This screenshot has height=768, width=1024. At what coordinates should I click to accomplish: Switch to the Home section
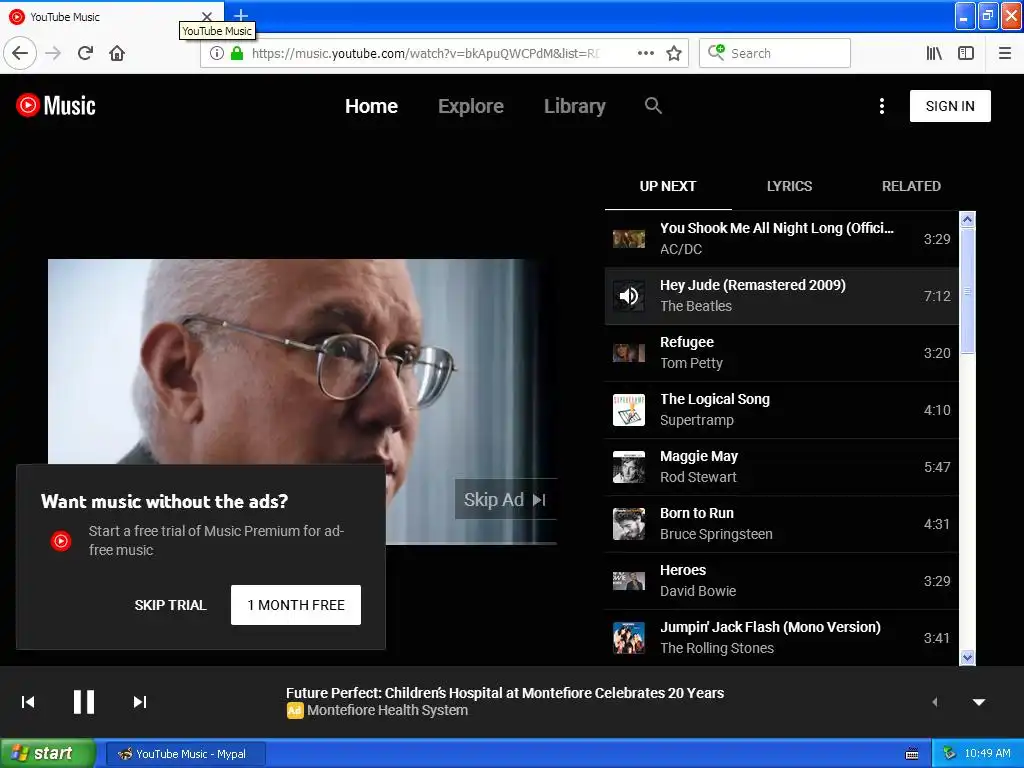(x=371, y=106)
